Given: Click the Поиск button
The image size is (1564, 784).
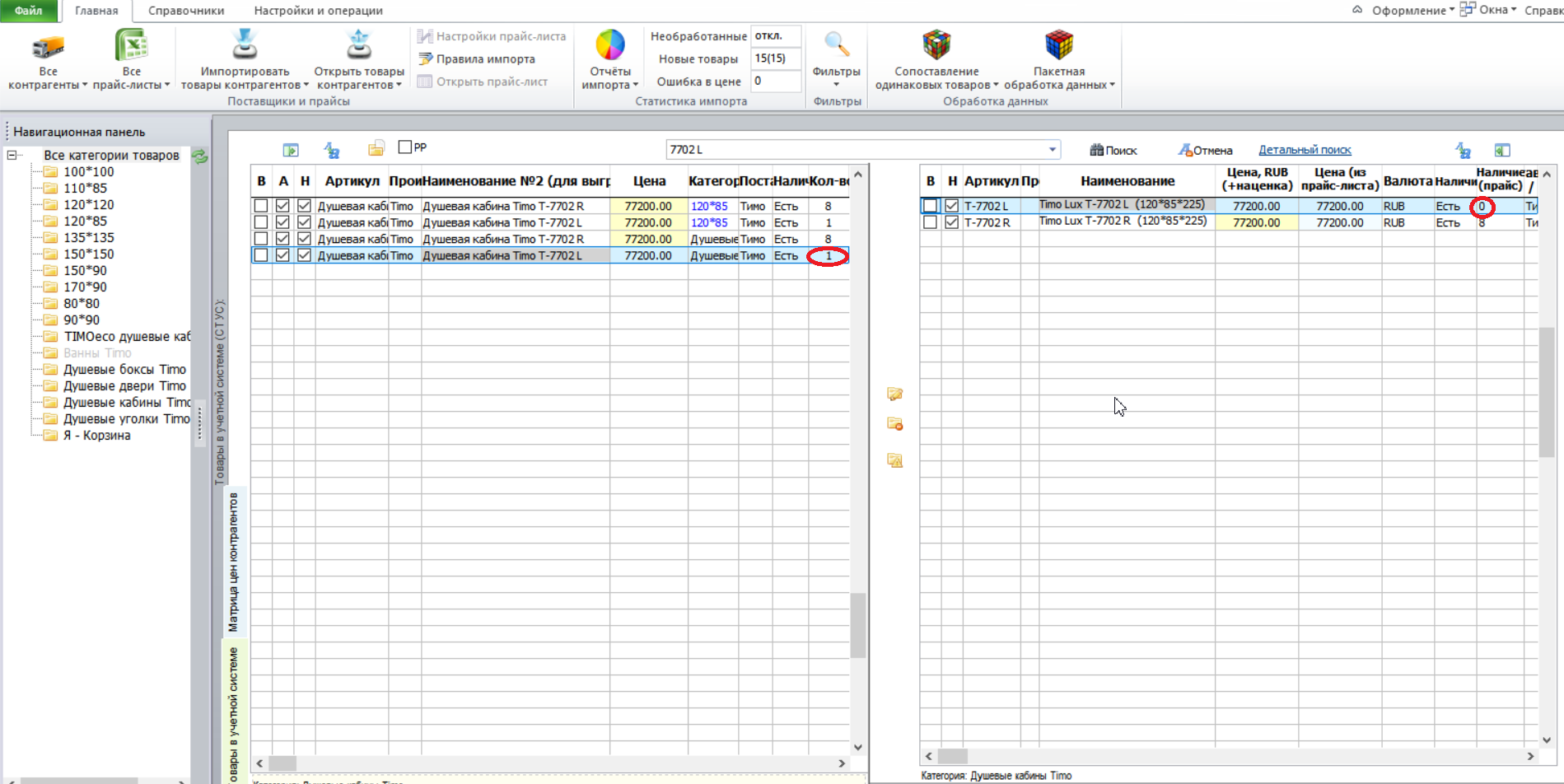Looking at the screenshot, I should coord(1113,150).
